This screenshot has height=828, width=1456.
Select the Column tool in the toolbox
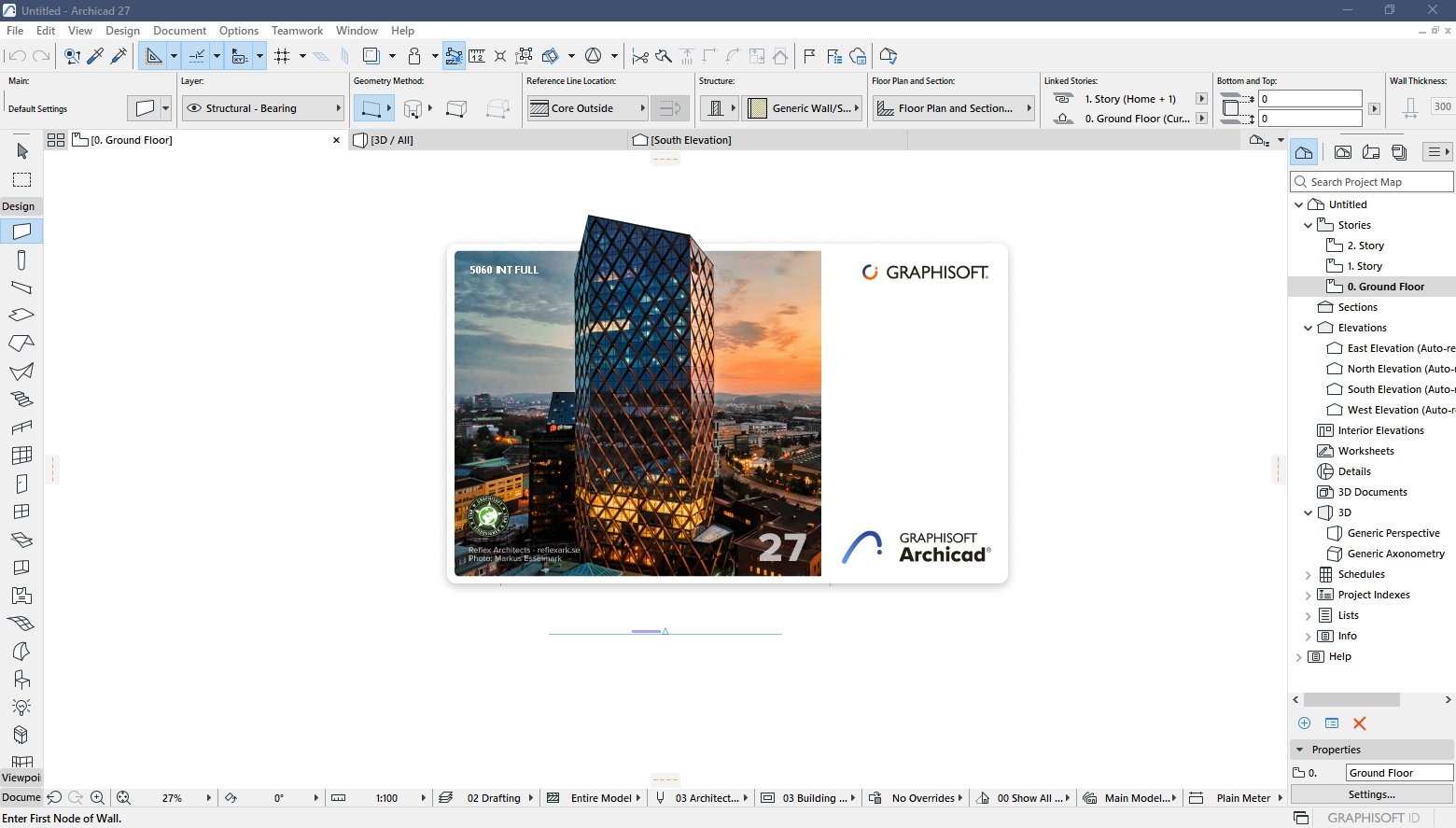21,260
